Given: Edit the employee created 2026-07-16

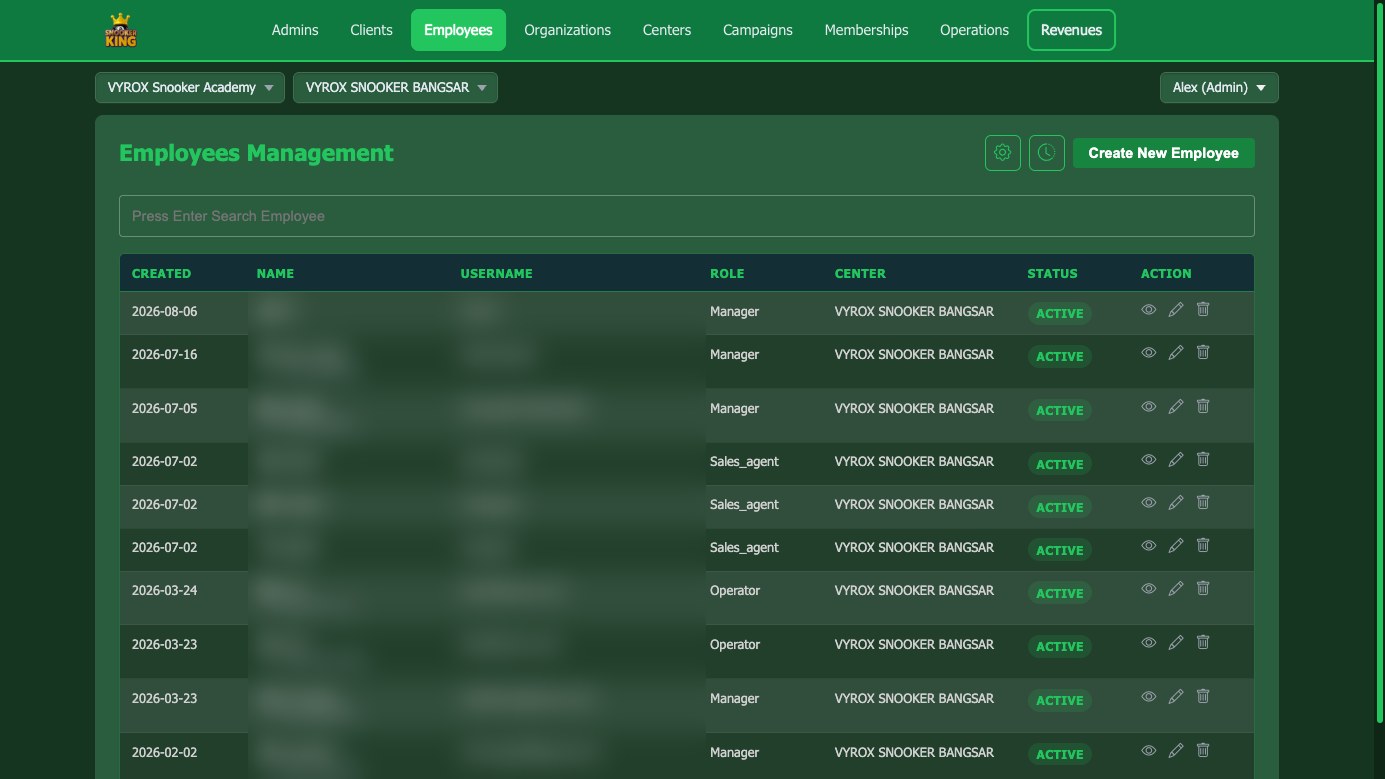Looking at the screenshot, I should pos(1176,353).
